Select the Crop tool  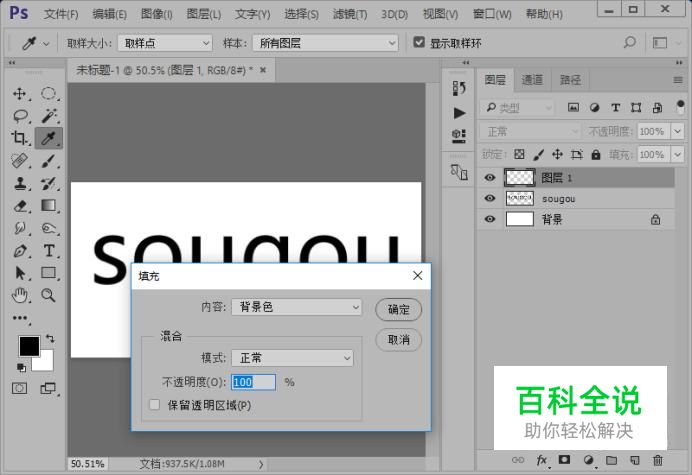tap(19, 138)
